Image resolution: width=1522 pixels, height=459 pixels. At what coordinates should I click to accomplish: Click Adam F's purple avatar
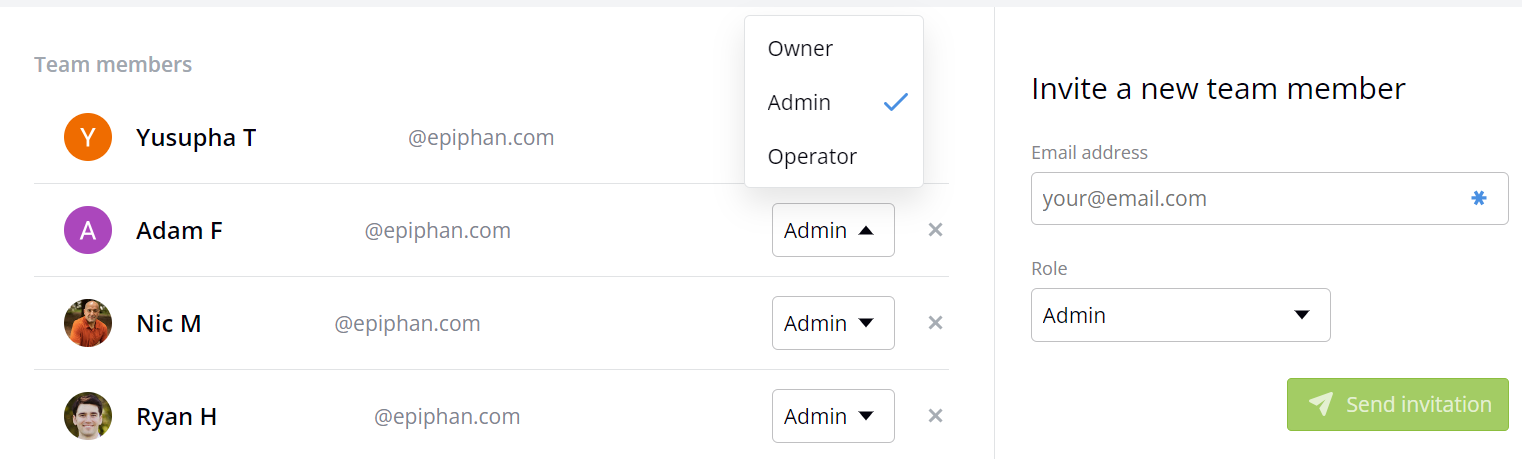88,230
